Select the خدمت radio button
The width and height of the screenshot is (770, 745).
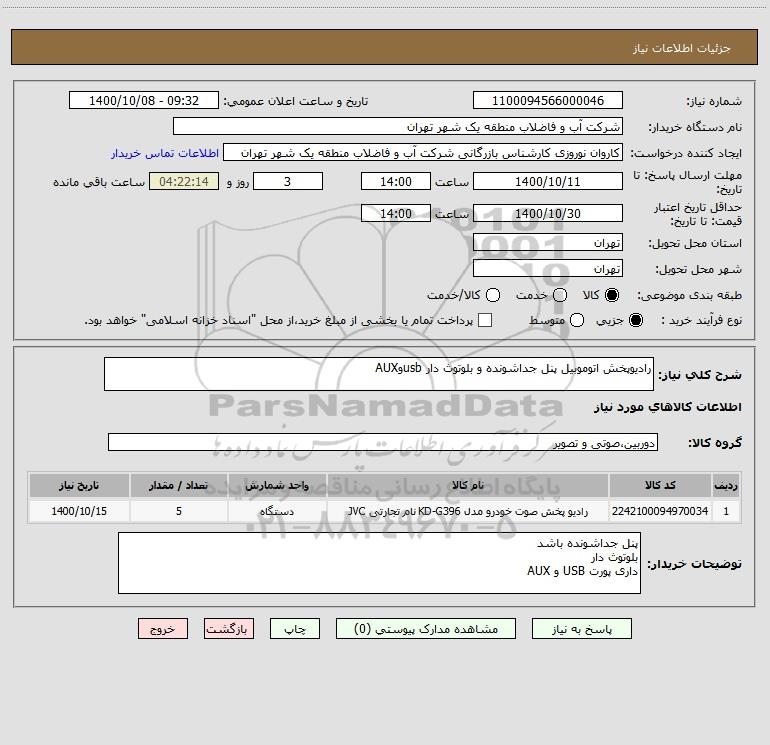(560, 295)
